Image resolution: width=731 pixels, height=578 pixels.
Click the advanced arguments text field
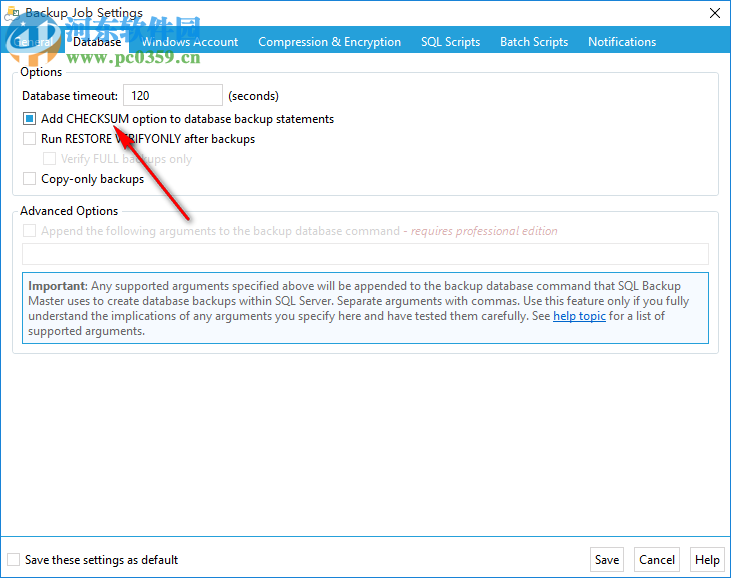click(x=366, y=254)
